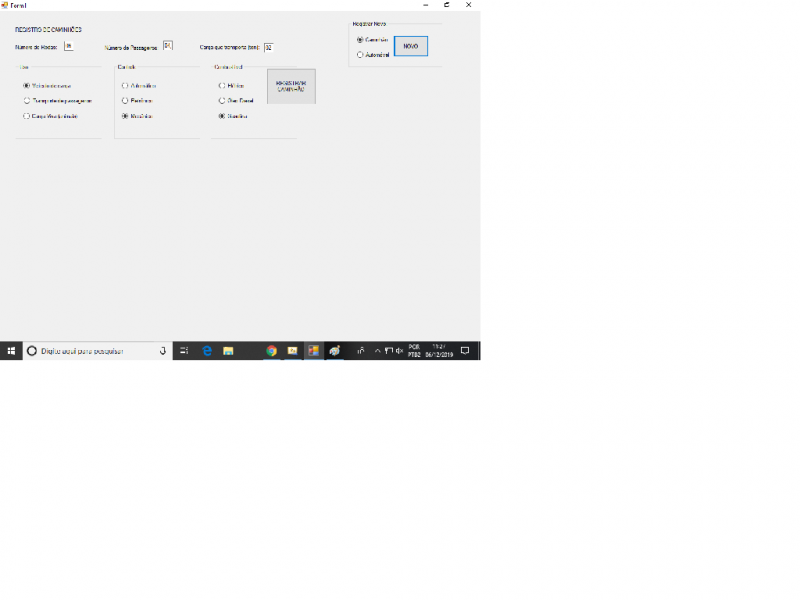Screen dimensions: 800x600
Task: Expand the hidden system tray icons
Action: 377,351
